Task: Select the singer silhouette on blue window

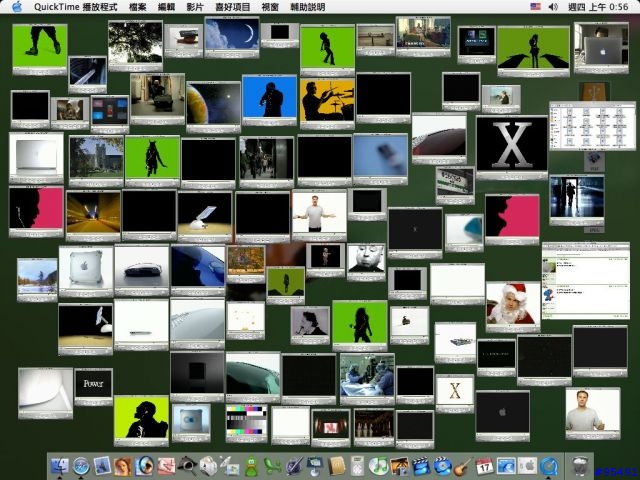Action: 269,100
